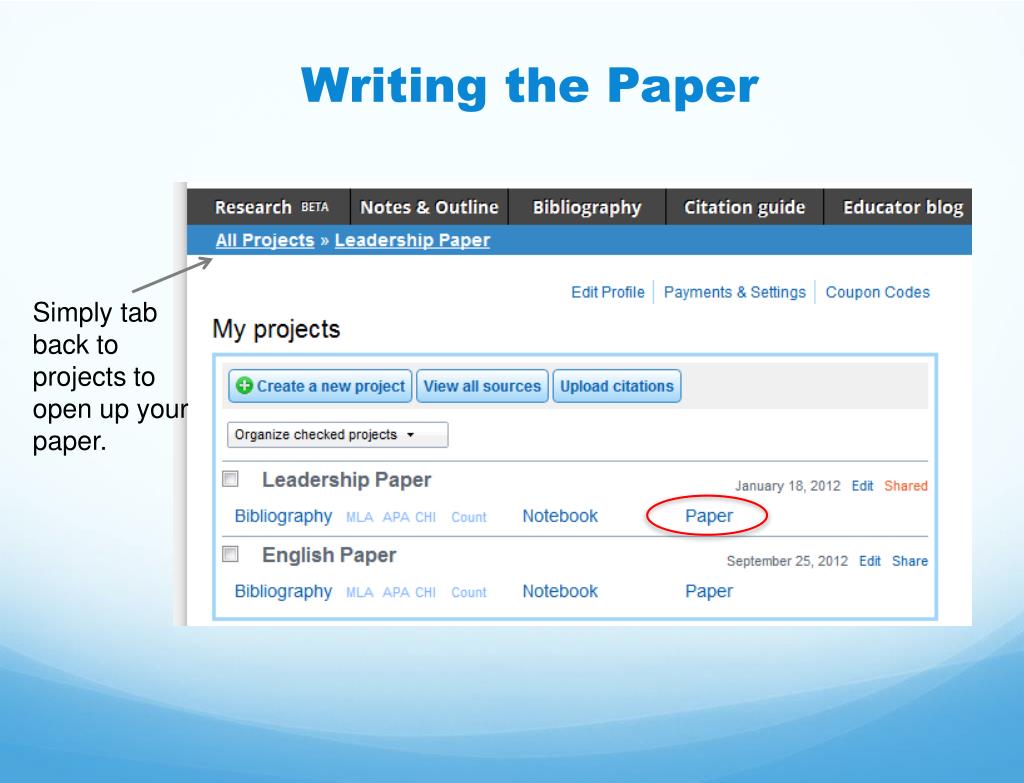Click the Create a new project button
This screenshot has height=783, width=1024.
320,386
